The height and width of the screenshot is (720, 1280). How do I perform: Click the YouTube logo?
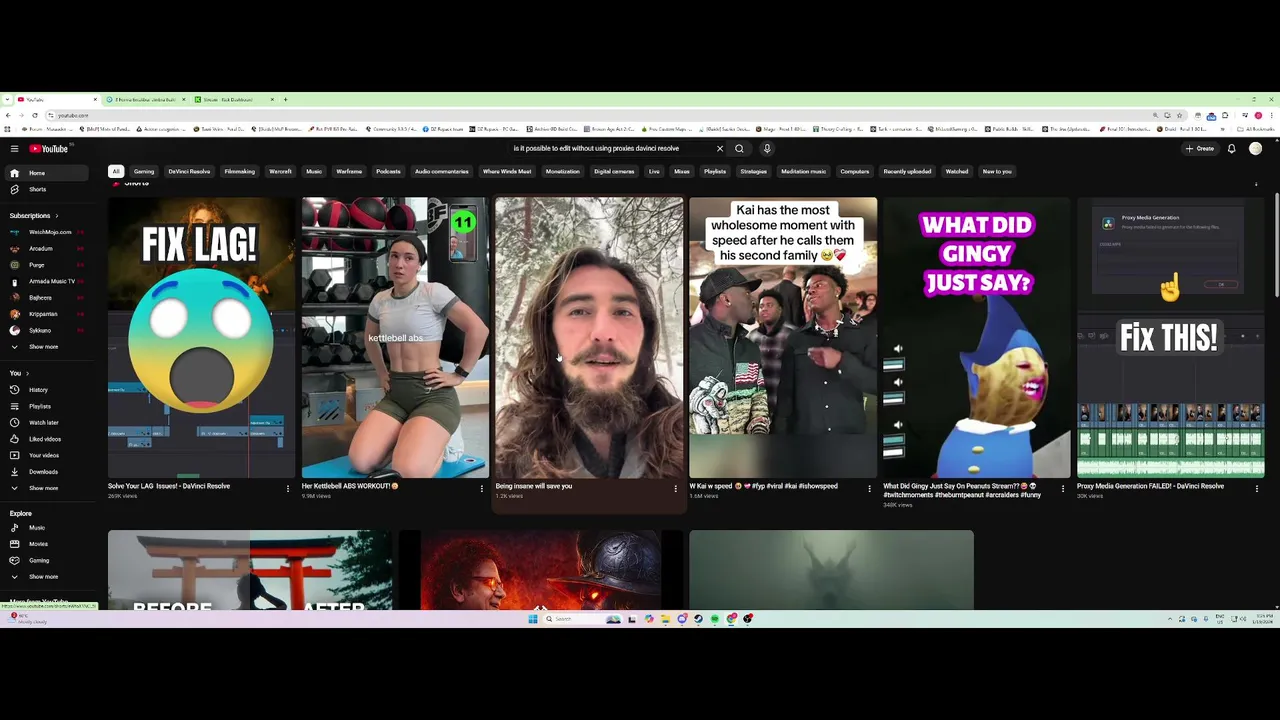click(x=48, y=149)
